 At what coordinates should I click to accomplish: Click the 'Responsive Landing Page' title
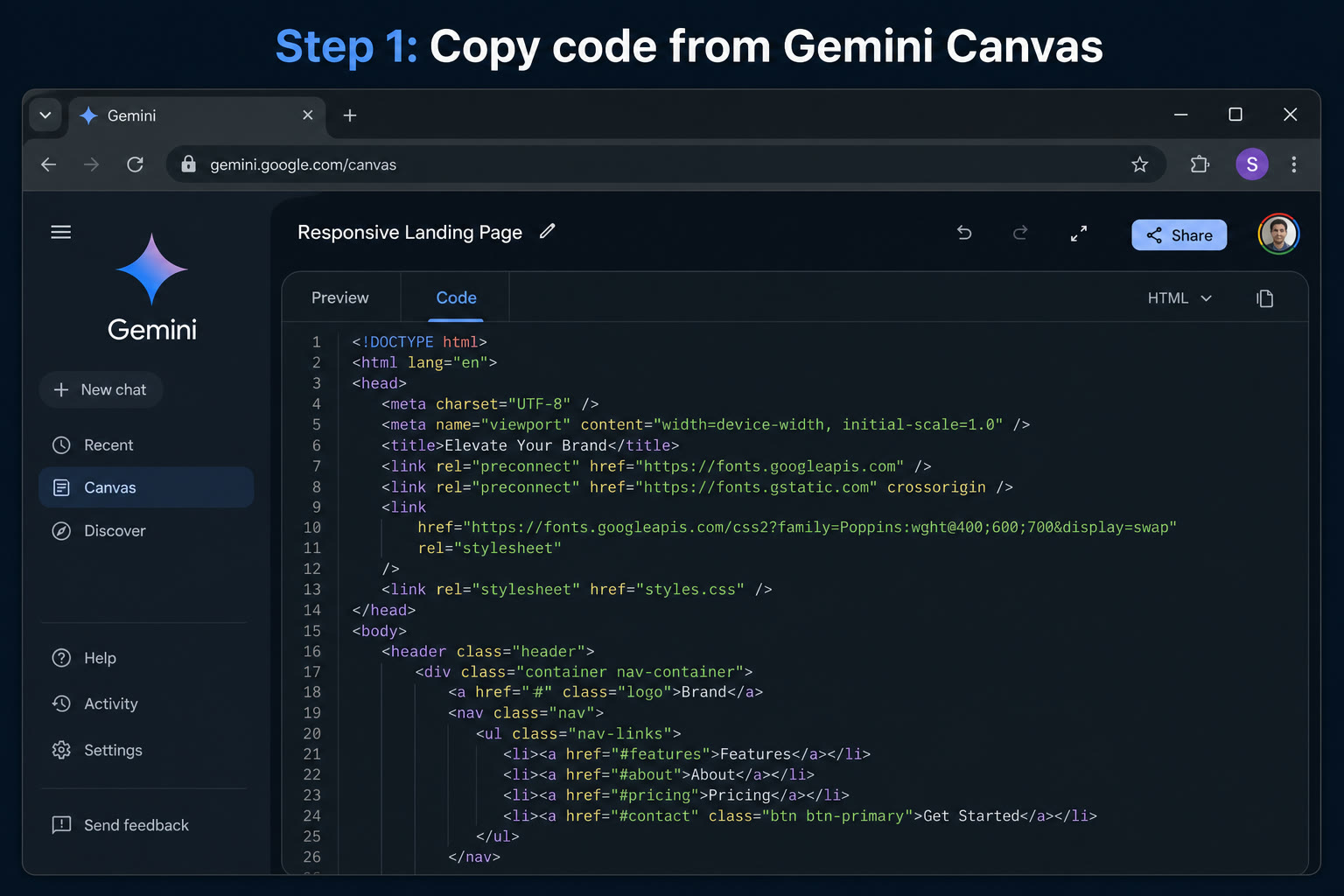coord(409,232)
